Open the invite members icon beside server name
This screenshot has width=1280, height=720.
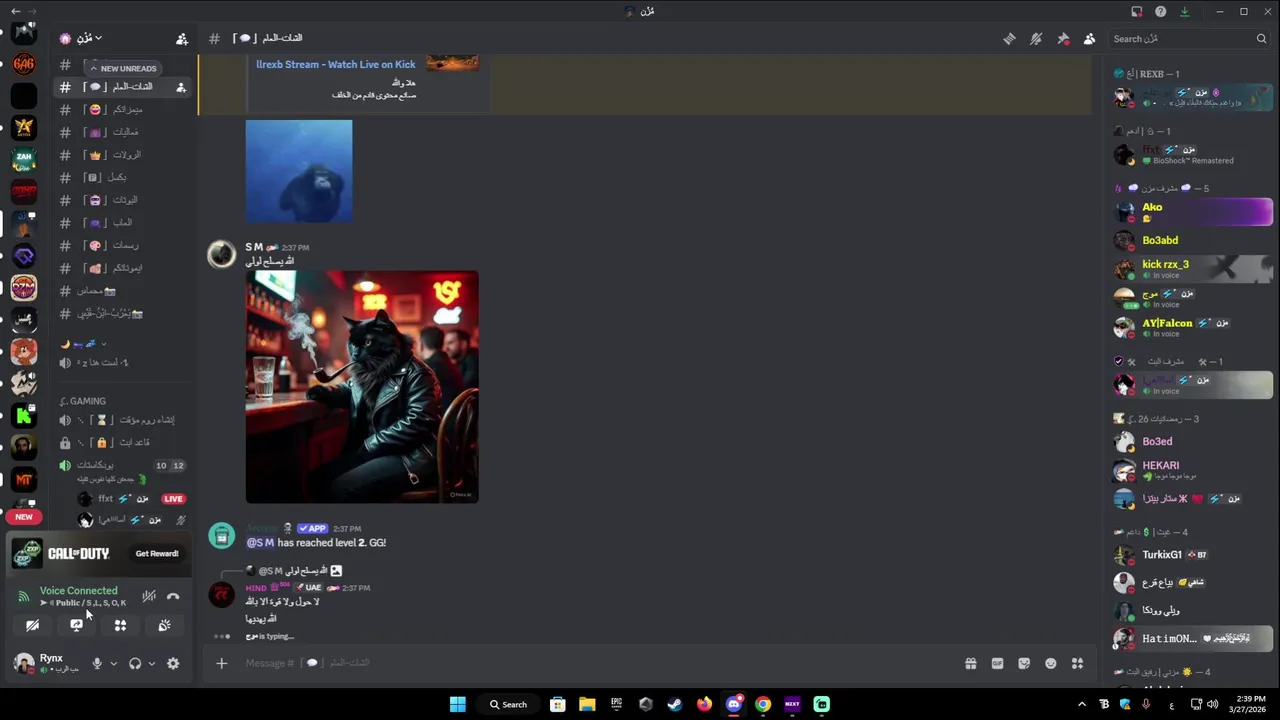click(182, 39)
